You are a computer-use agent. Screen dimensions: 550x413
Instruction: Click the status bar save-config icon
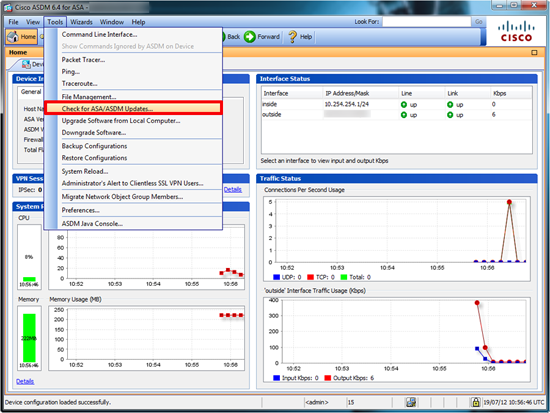[411, 402]
